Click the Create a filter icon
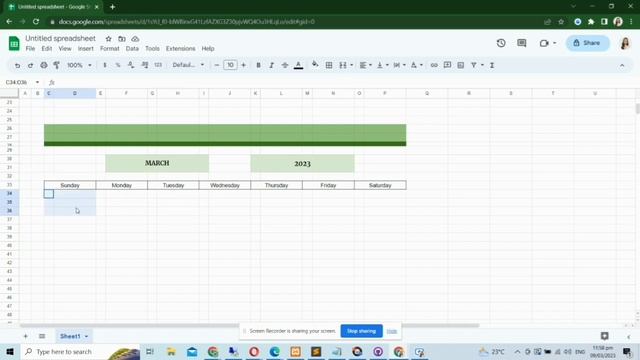Screen dimensions: 640x360 (474, 65)
